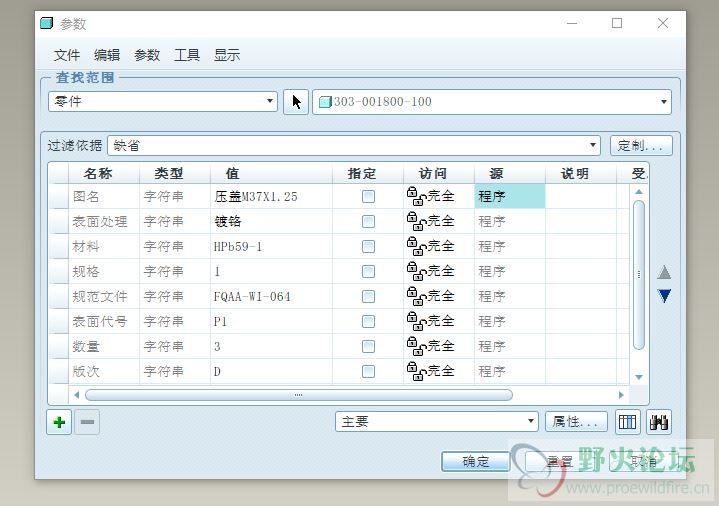The height and width of the screenshot is (506, 719).
Task: Open the 显示 menu
Action: 227,55
